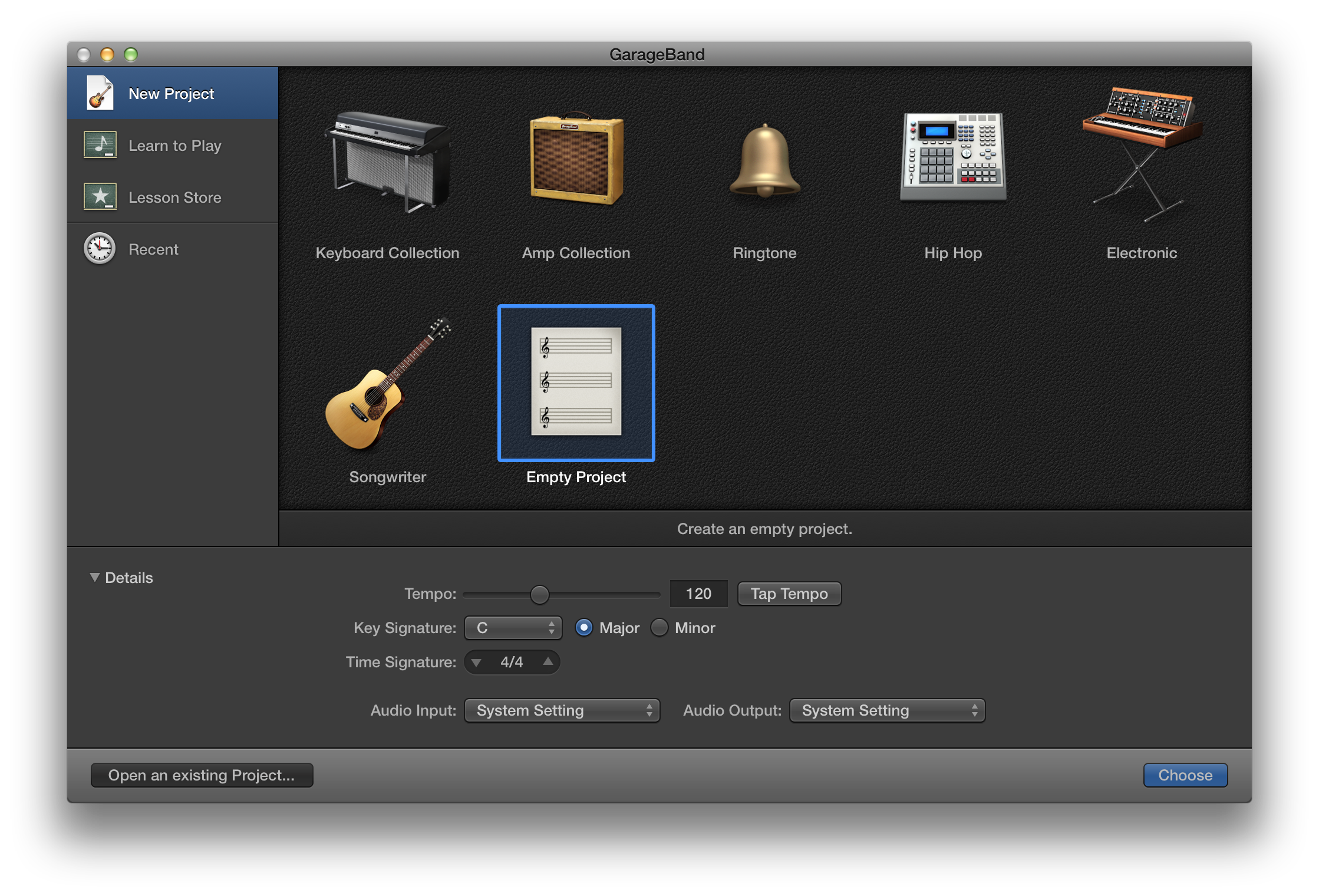Click the Amp Collection label
1319x896 pixels.
tap(576, 253)
